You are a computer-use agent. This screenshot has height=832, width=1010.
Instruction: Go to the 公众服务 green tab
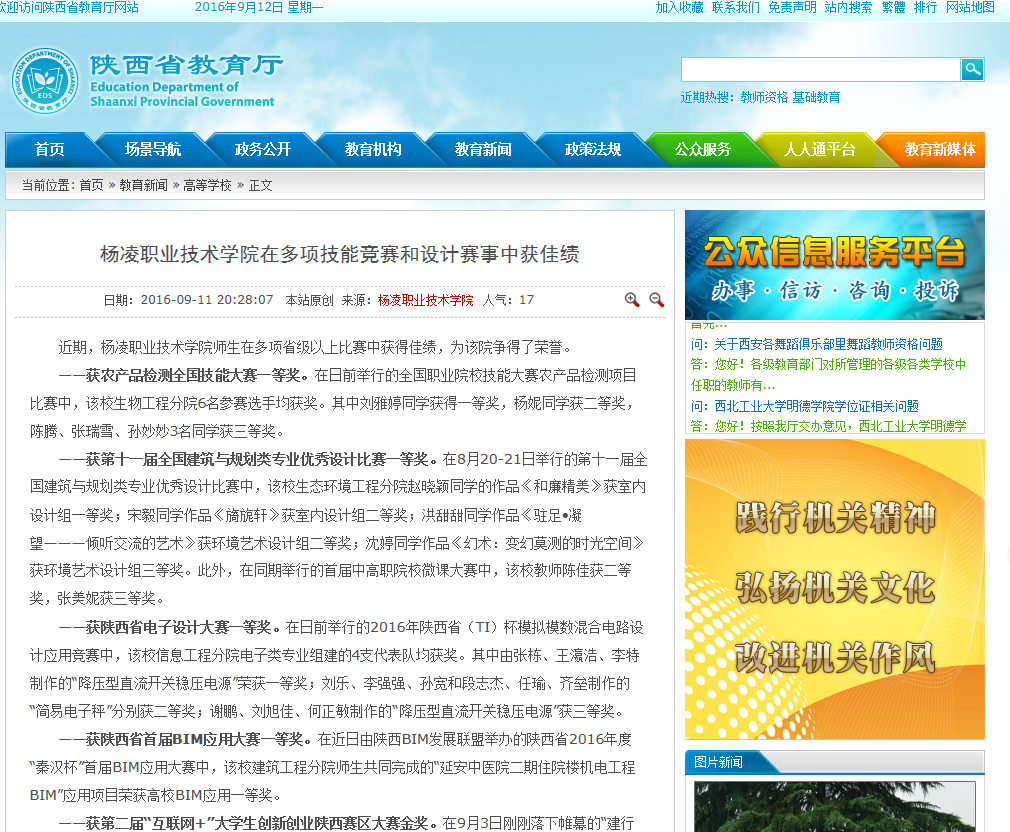coord(702,150)
